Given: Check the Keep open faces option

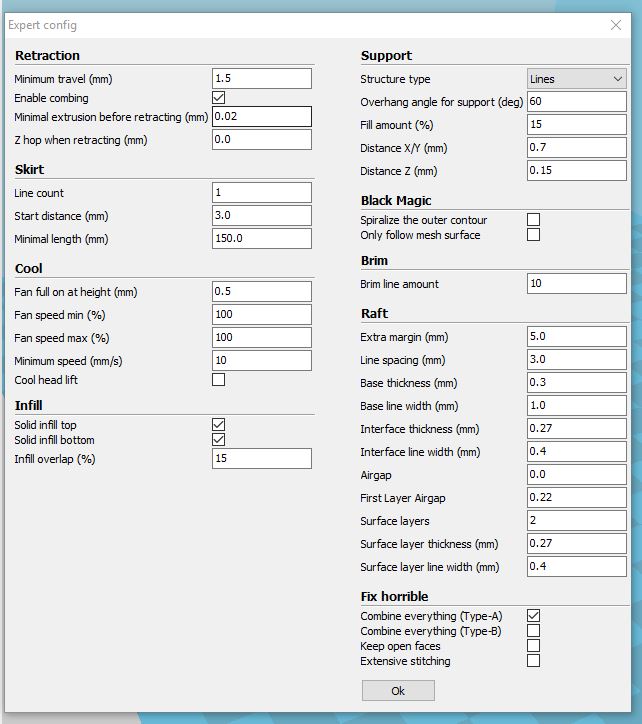Looking at the screenshot, I should [533, 646].
